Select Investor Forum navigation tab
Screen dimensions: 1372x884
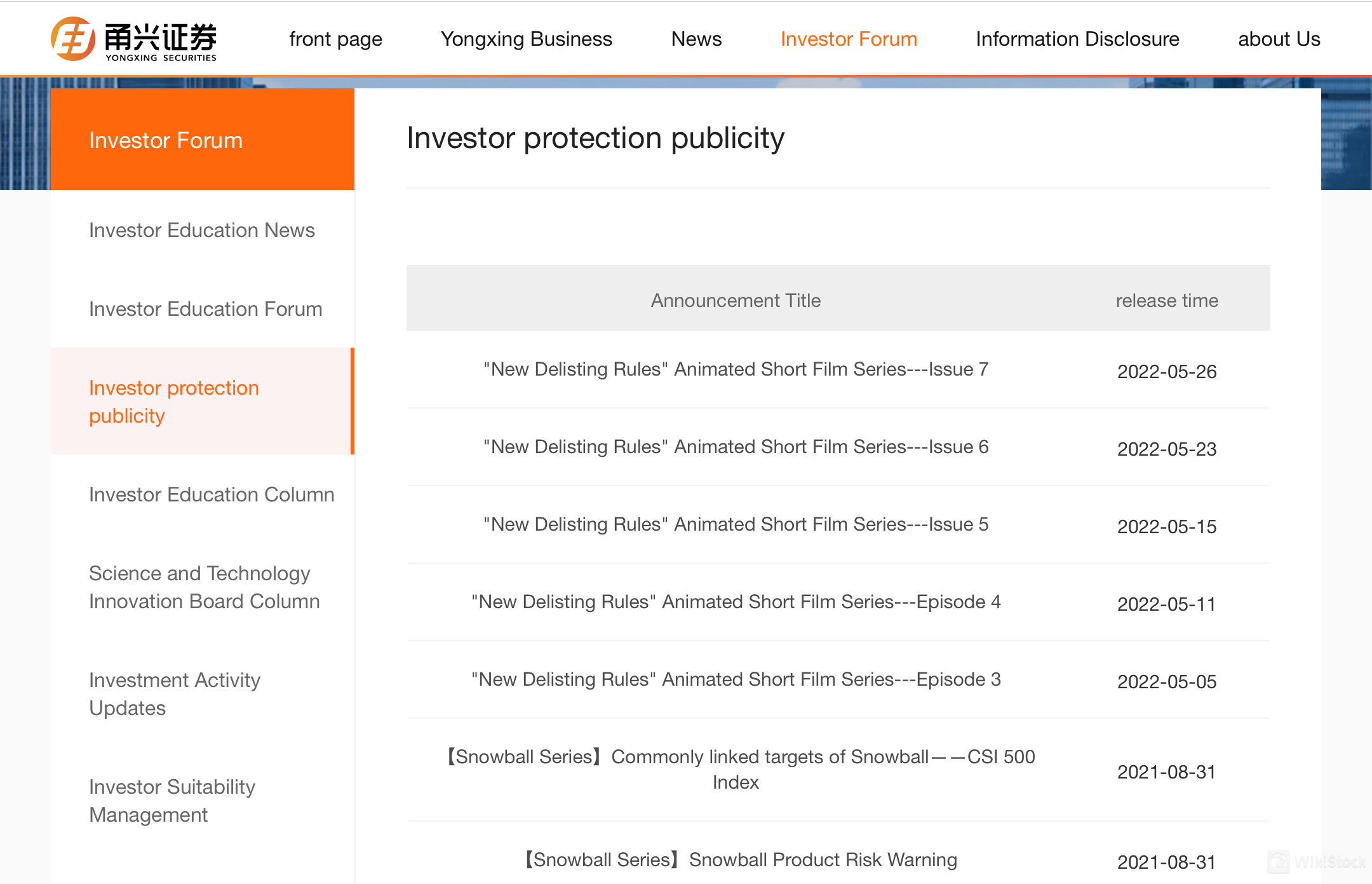pyautogui.click(x=848, y=39)
